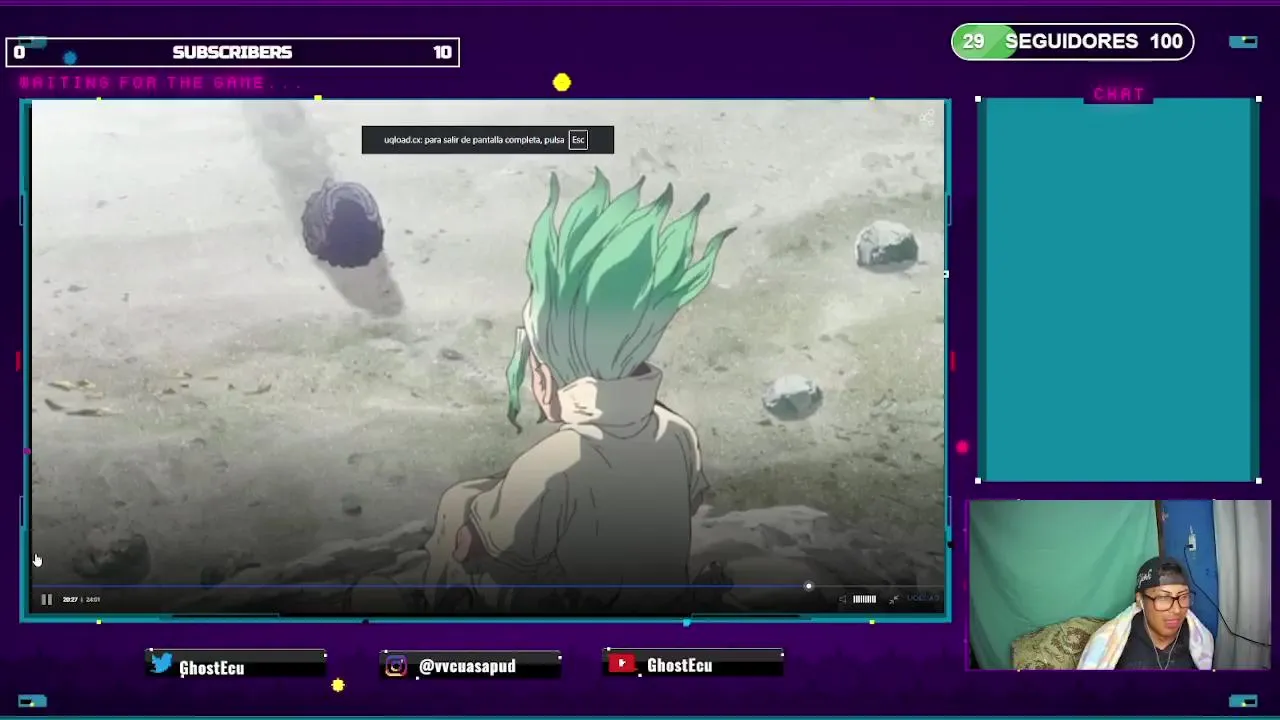The height and width of the screenshot is (720, 1280).
Task: Click the Twitter icon beside GhostEcu
Action: pos(162,664)
